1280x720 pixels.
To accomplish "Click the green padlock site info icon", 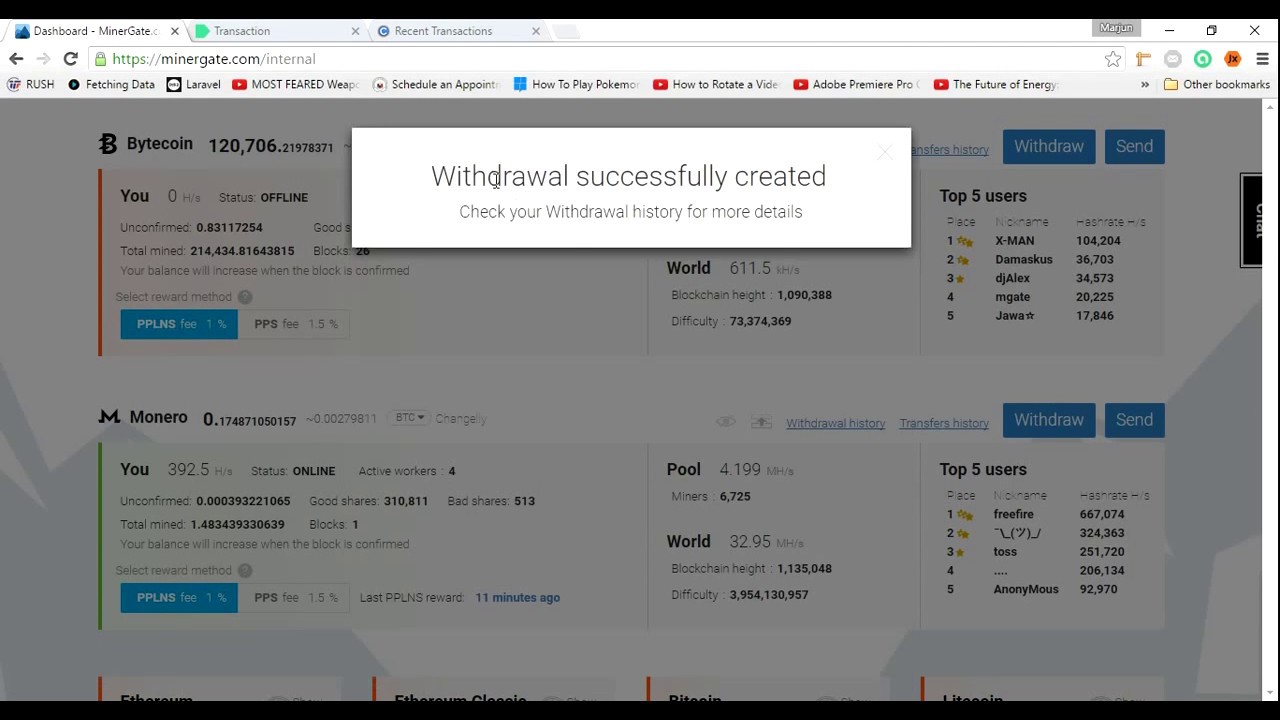I will click(x=99, y=59).
